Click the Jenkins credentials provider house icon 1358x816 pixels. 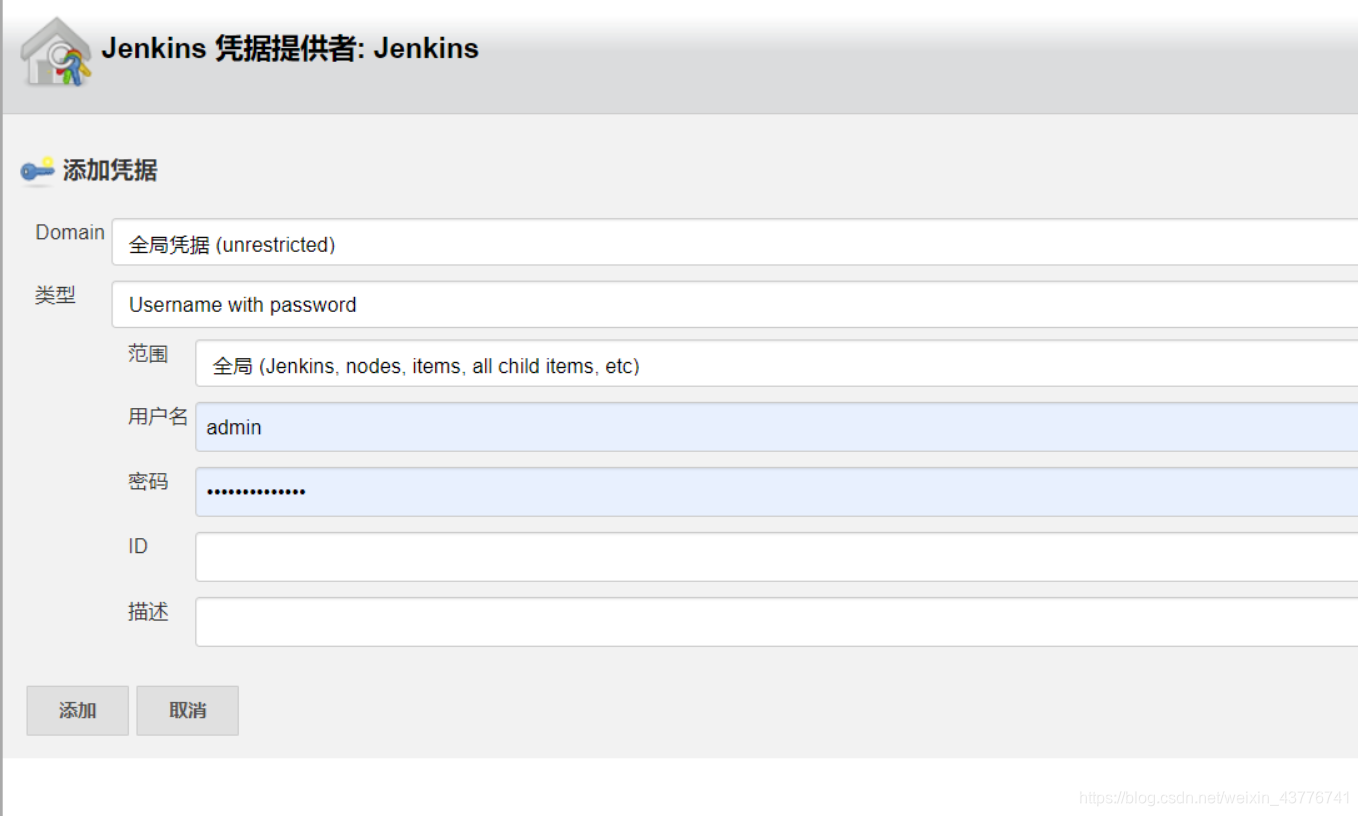pyautogui.click(x=56, y=52)
